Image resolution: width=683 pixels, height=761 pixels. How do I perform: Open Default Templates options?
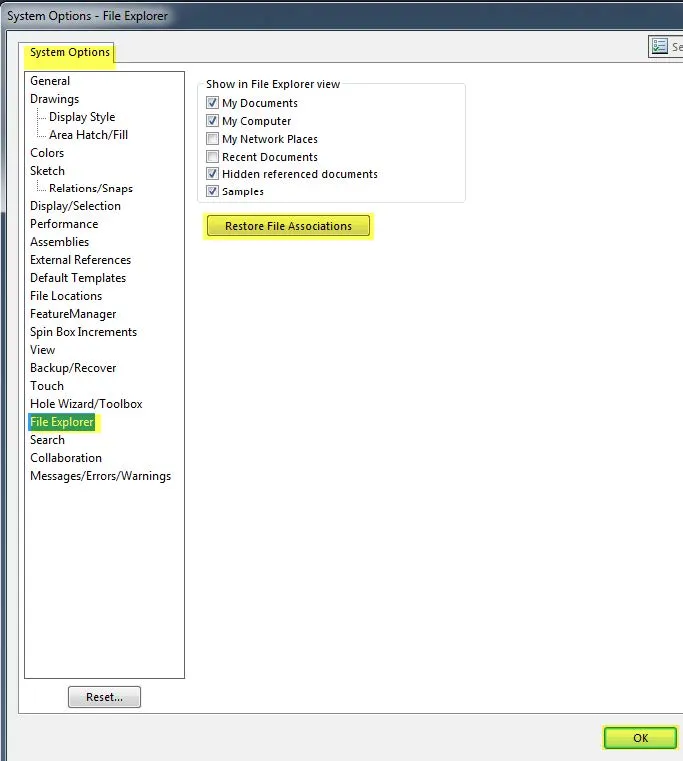78,278
